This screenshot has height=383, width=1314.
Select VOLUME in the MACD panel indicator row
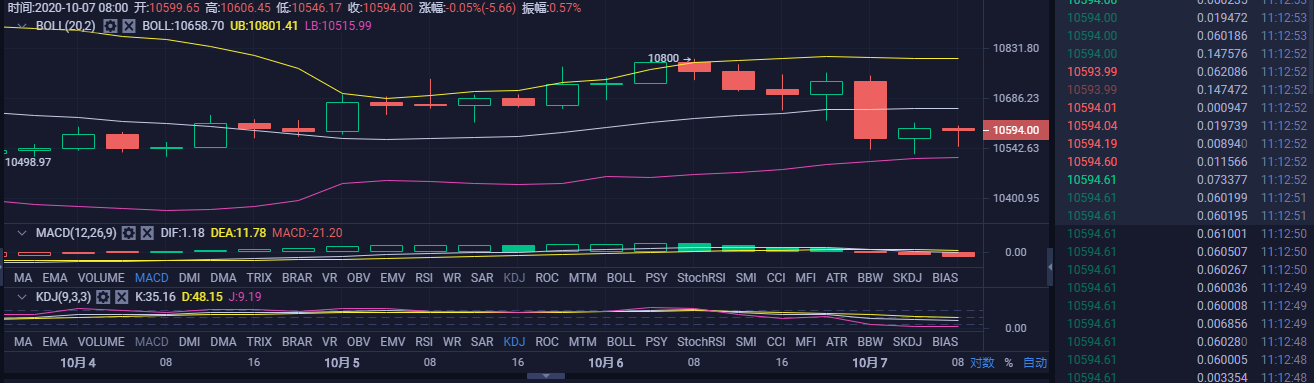pos(101,277)
